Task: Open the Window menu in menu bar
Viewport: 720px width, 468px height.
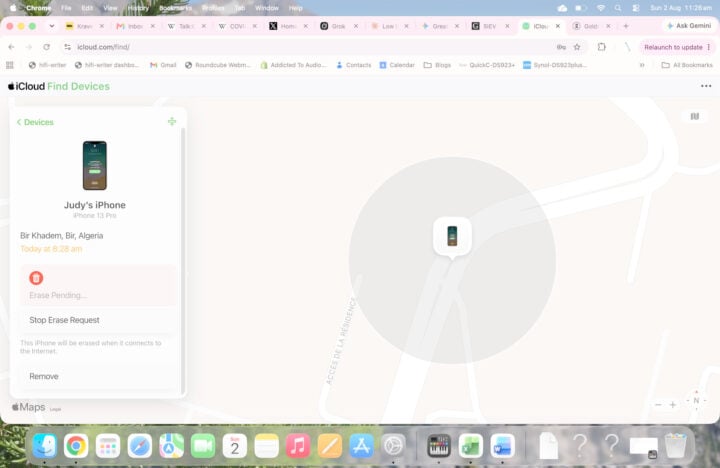Action: (267, 8)
